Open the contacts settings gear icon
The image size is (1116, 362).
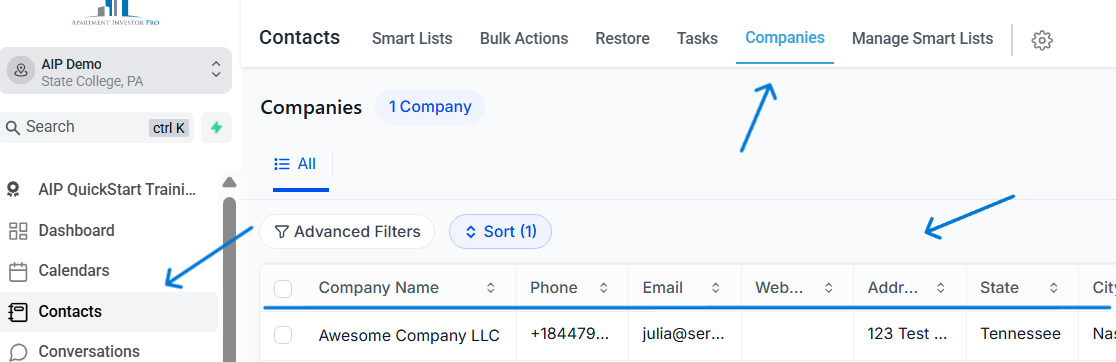(x=1042, y=40)
